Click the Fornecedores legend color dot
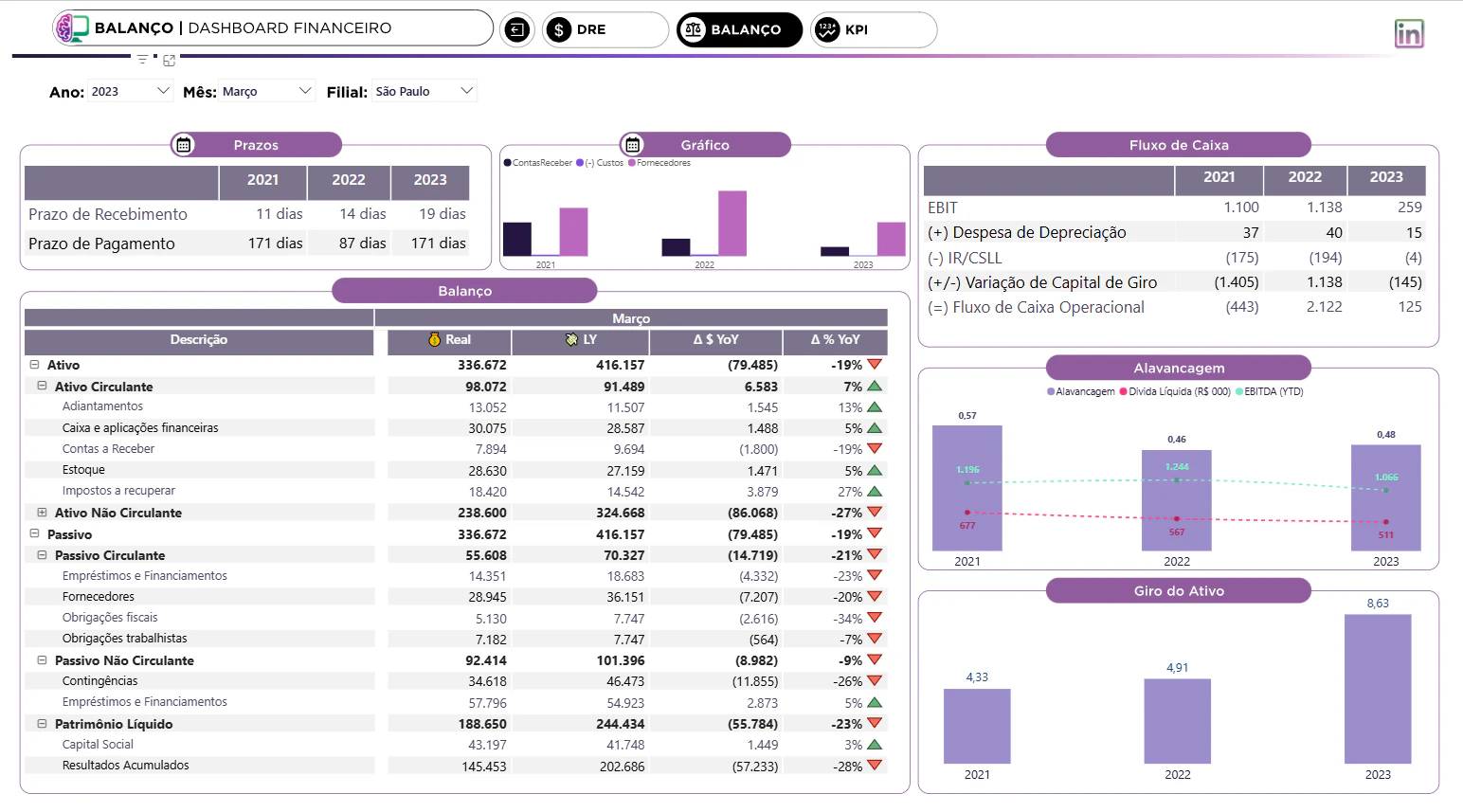This screenshot has width=1463, height=812. click(x=632, y=163)
